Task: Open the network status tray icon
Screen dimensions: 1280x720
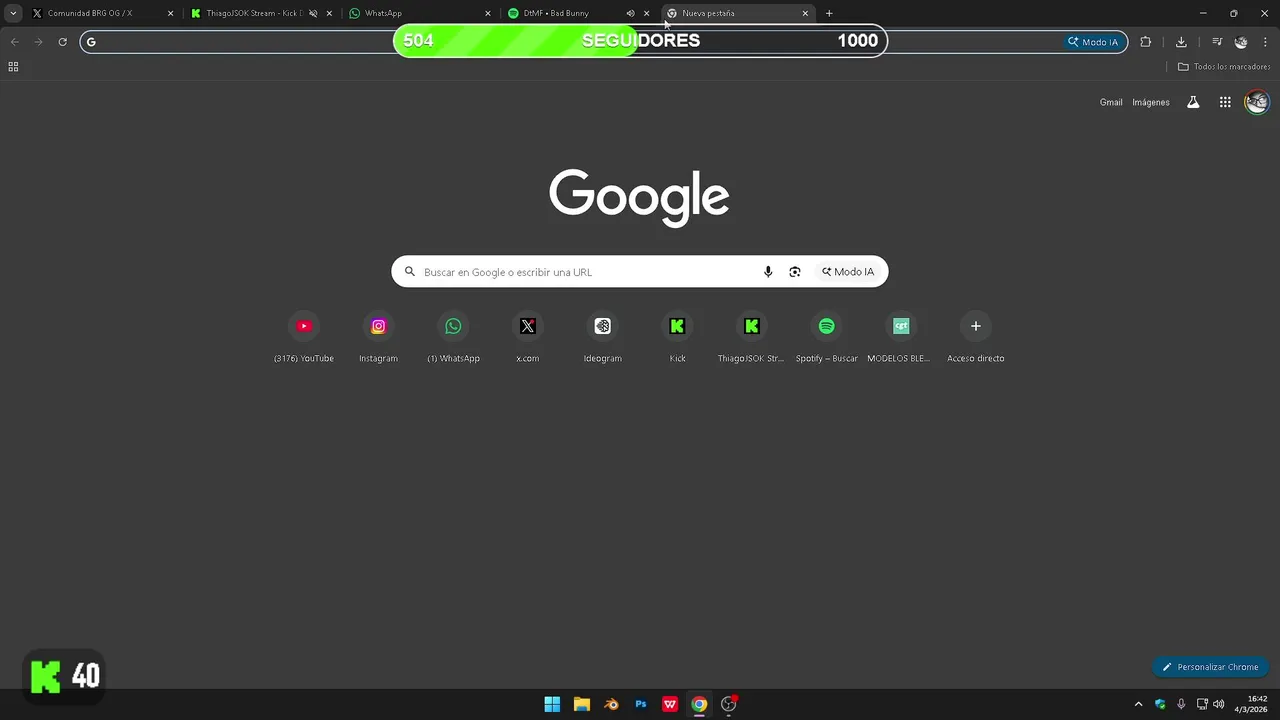Action: click(1202, 704)
